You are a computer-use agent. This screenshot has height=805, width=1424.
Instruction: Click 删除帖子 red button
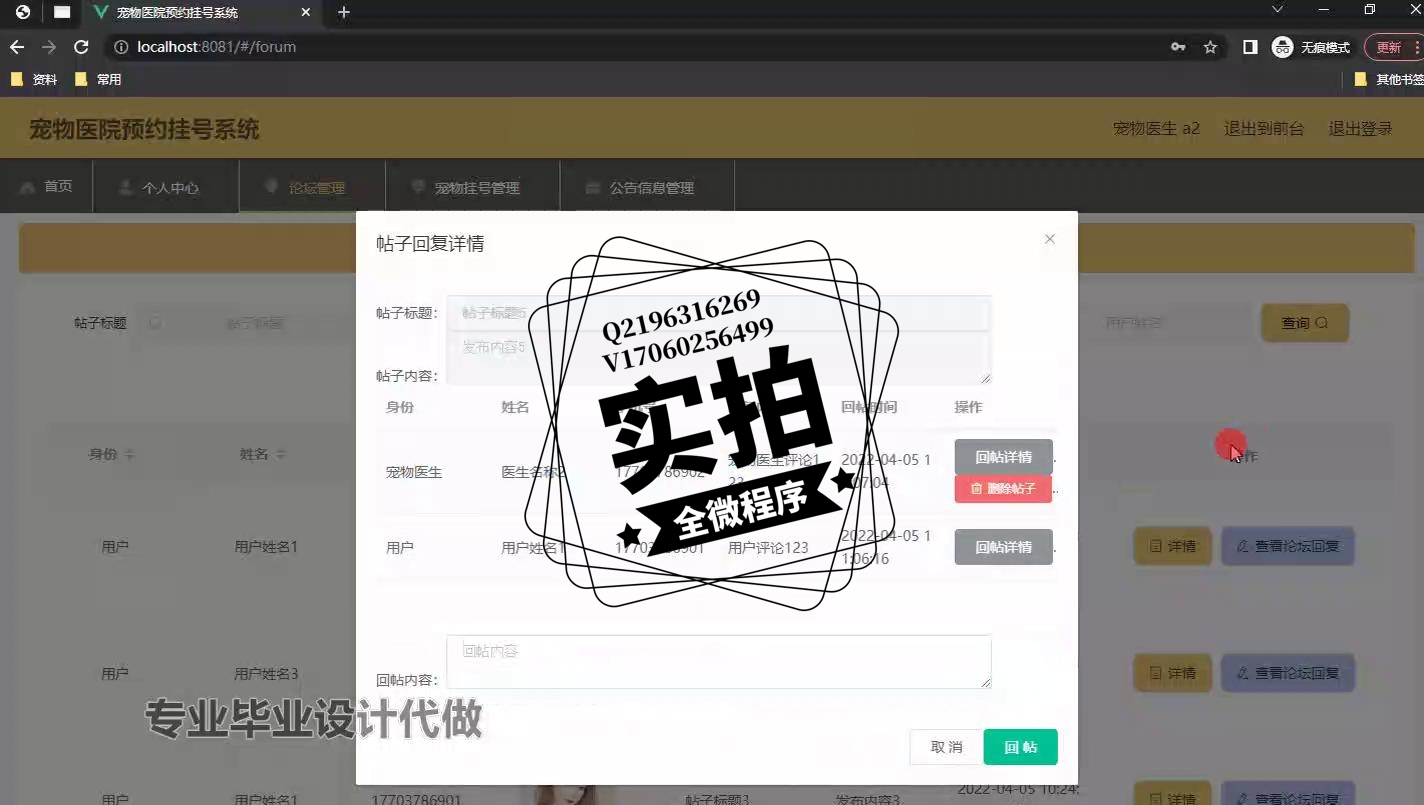[1003, 489]
